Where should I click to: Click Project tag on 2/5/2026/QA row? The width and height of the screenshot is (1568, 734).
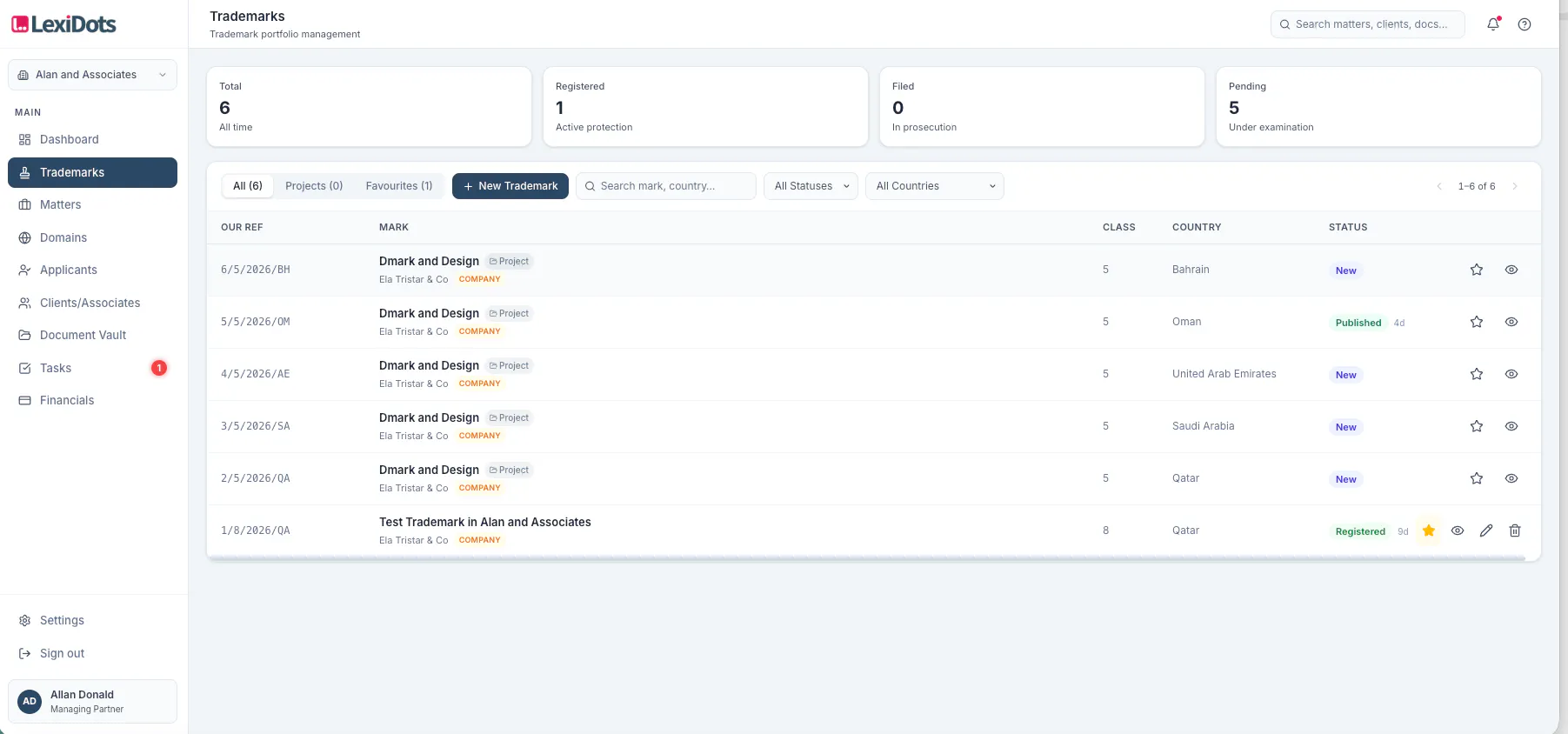509,470
